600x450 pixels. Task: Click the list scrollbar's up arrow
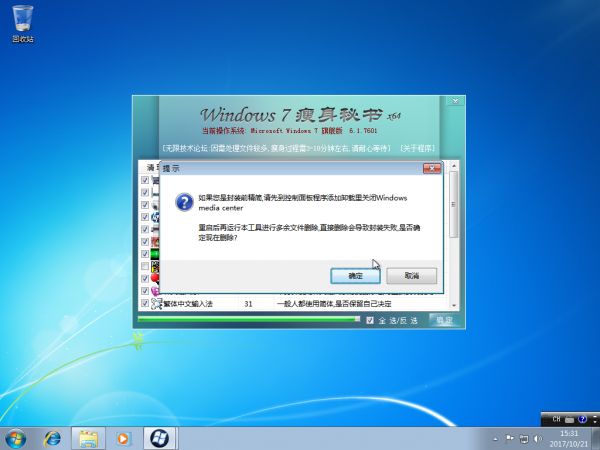coord(454,166)
